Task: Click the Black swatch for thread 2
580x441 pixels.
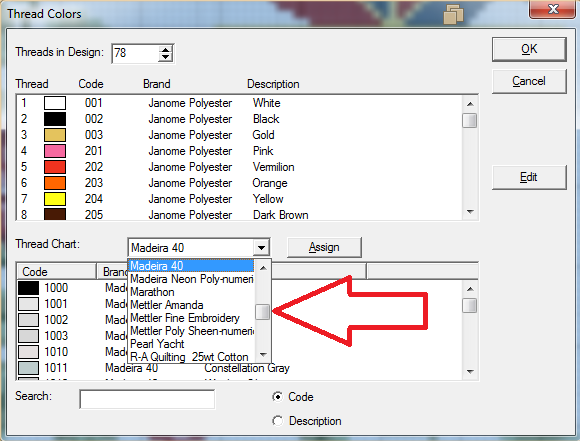Action: tap(55, 119)
